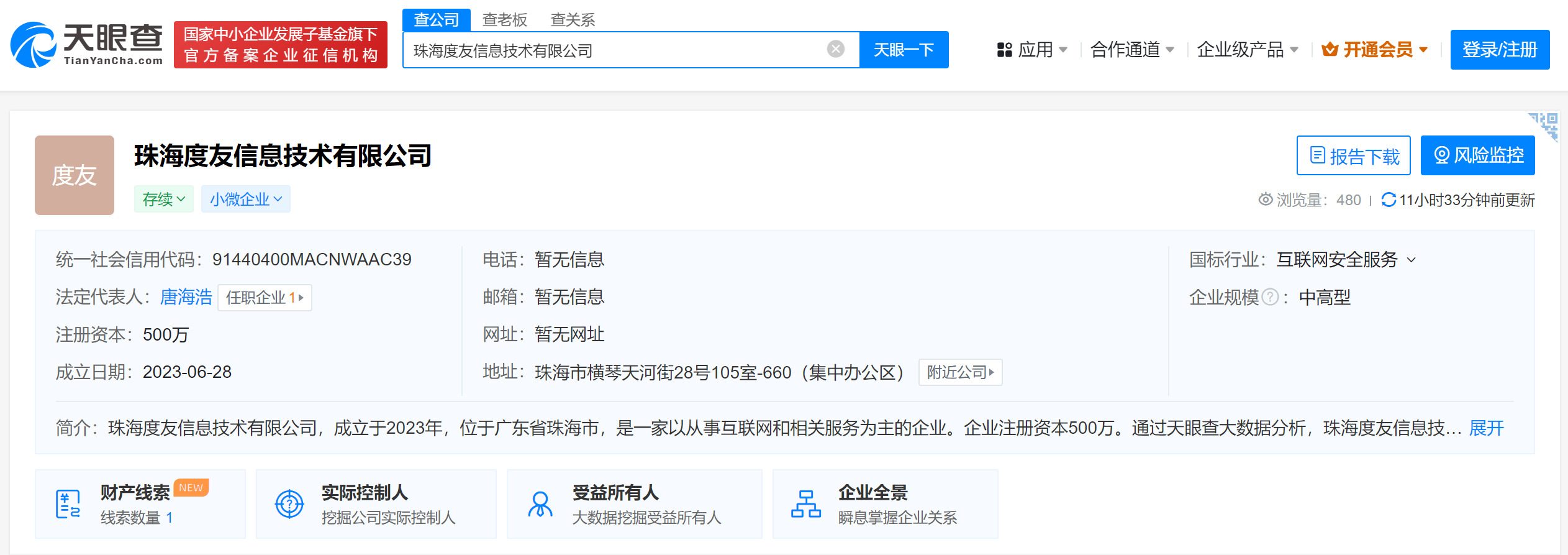Click the company title 珠海度友信息技术有限公司
Image resolution: width=1568 pixels, height=555 pixels.
(x=283, y=155)
